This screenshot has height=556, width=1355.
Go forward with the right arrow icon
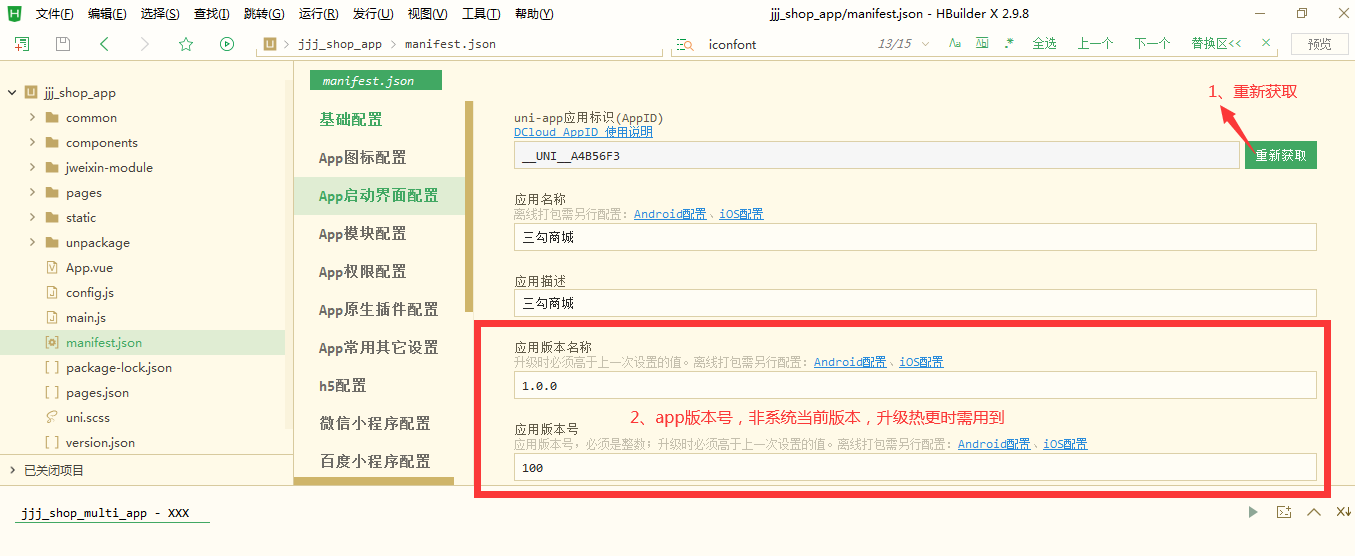coord(144,44)
